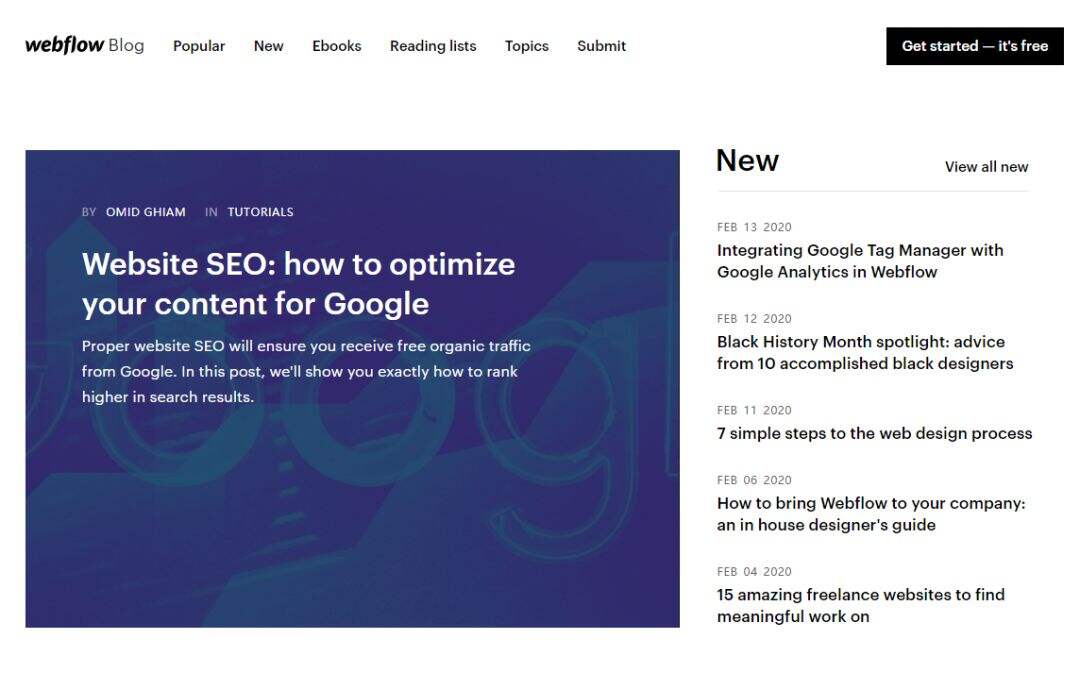Open How to bring Webflow to company article
The image size is (1080, 673).
[871, 514]
